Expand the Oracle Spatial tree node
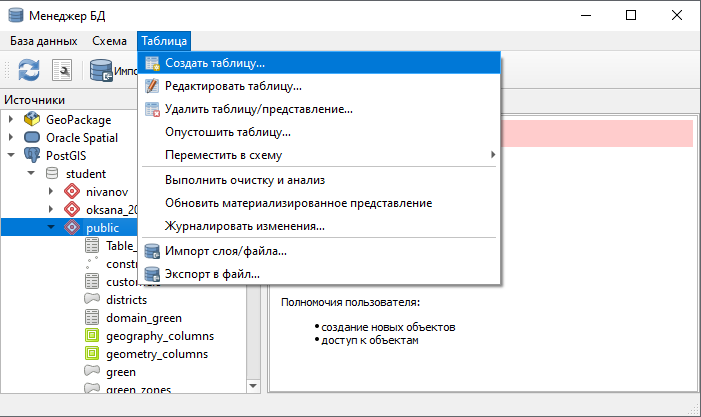Viewport: 701px width, 417px height. (11, 137)
